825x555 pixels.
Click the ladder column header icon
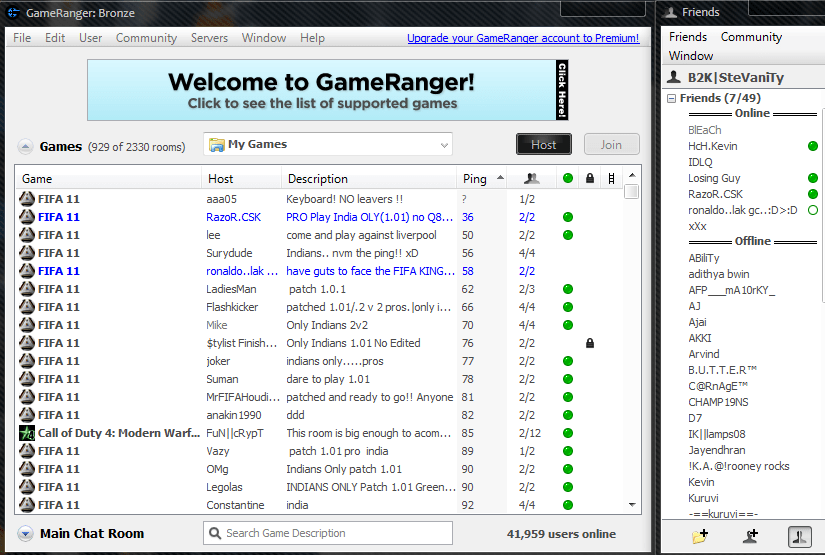611,179
